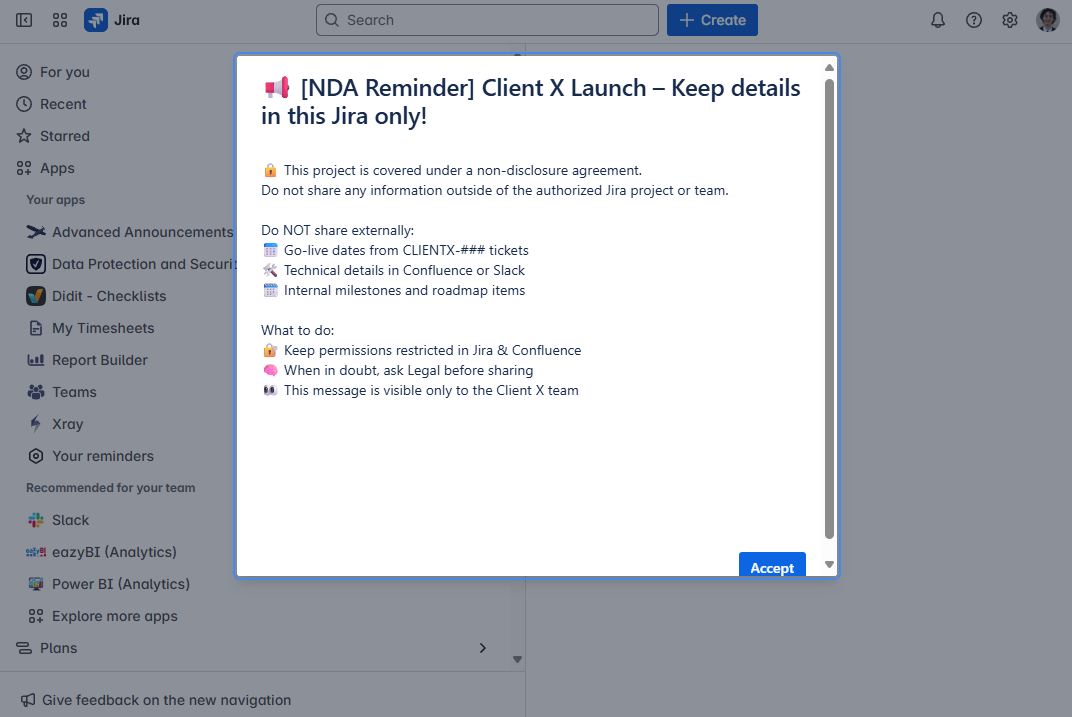Open the app switcher grid icon
Screen dimensions: 1072x717
(60, 20)
